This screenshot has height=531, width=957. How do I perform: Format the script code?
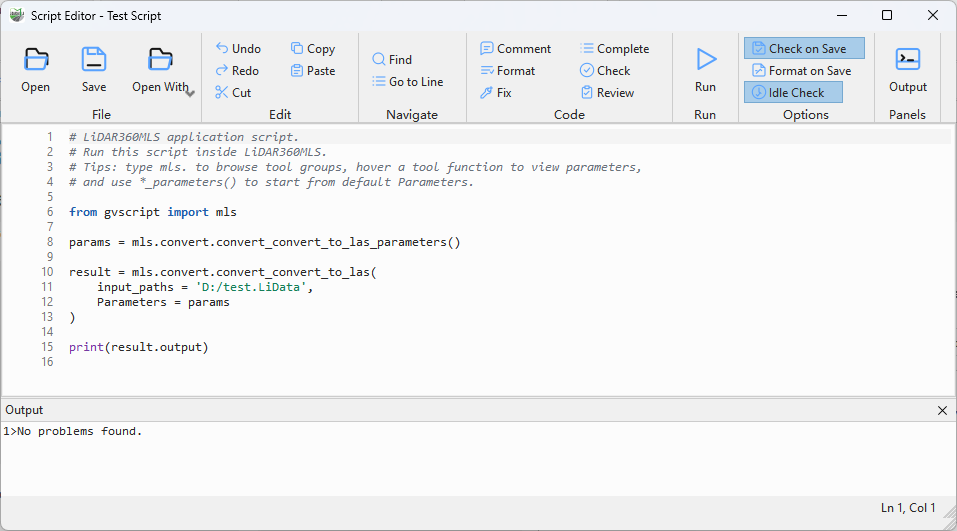tap(508, 71)
